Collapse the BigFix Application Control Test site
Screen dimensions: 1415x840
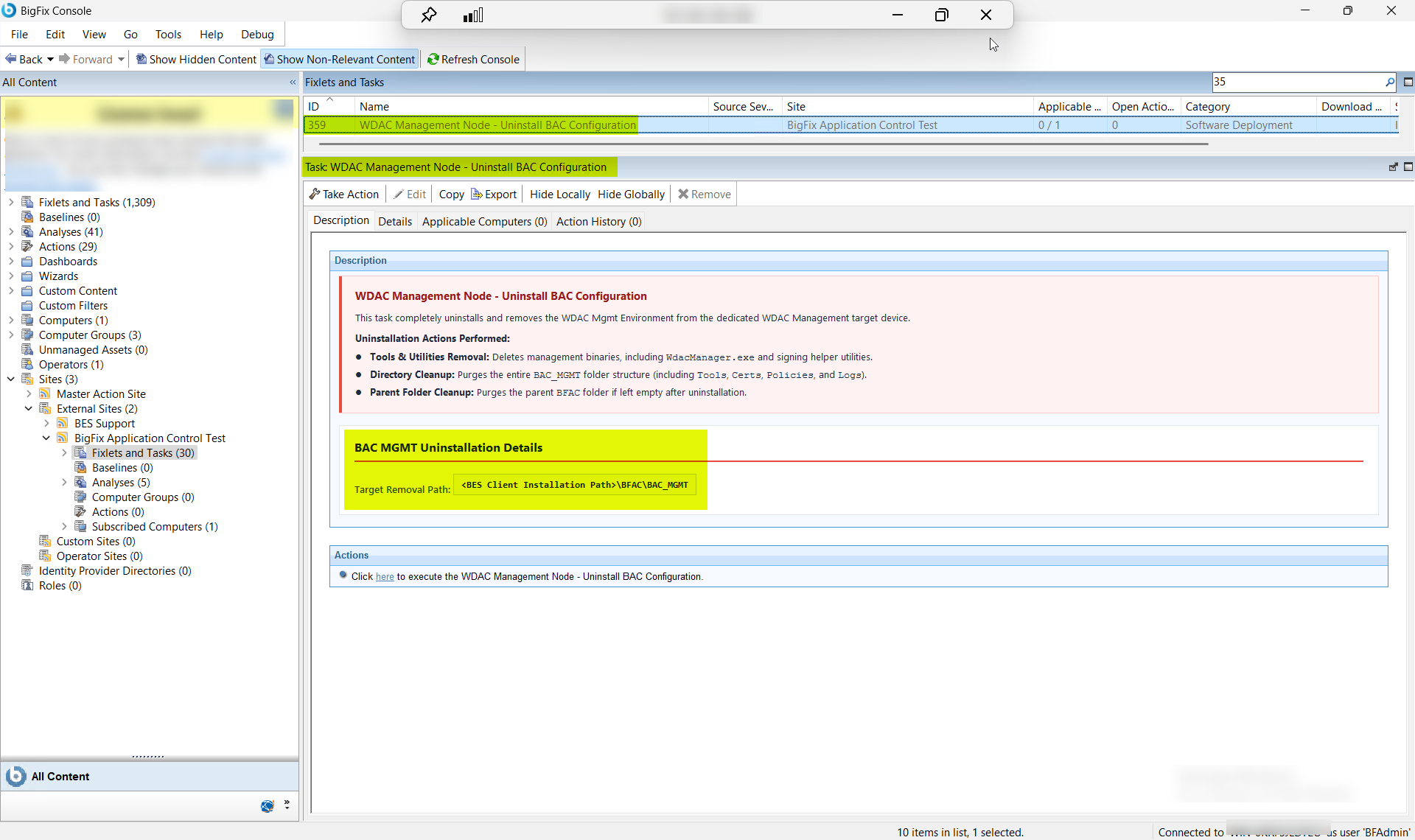point(46,438)
